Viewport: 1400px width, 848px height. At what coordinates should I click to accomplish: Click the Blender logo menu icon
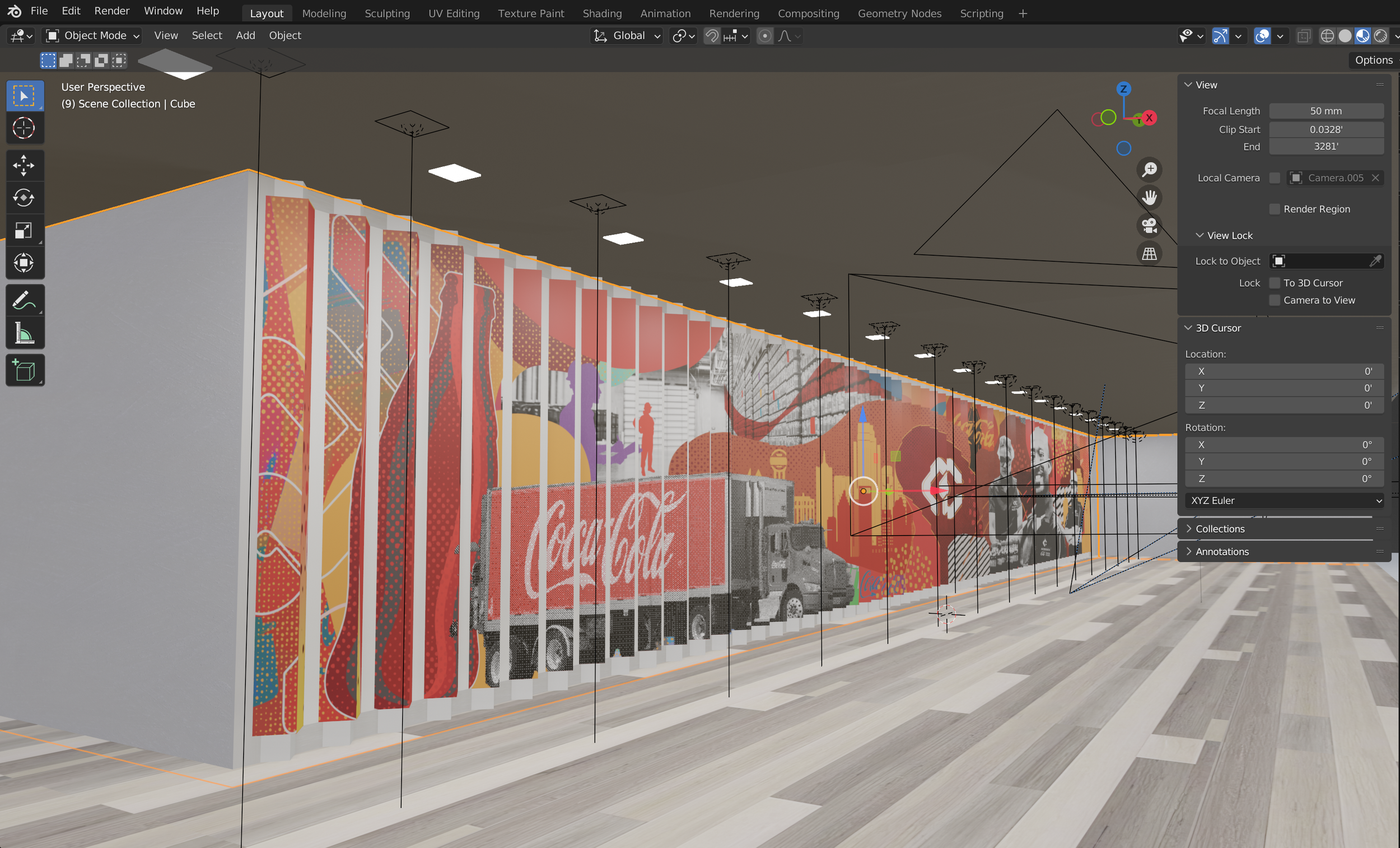click(x=13, y=11)
